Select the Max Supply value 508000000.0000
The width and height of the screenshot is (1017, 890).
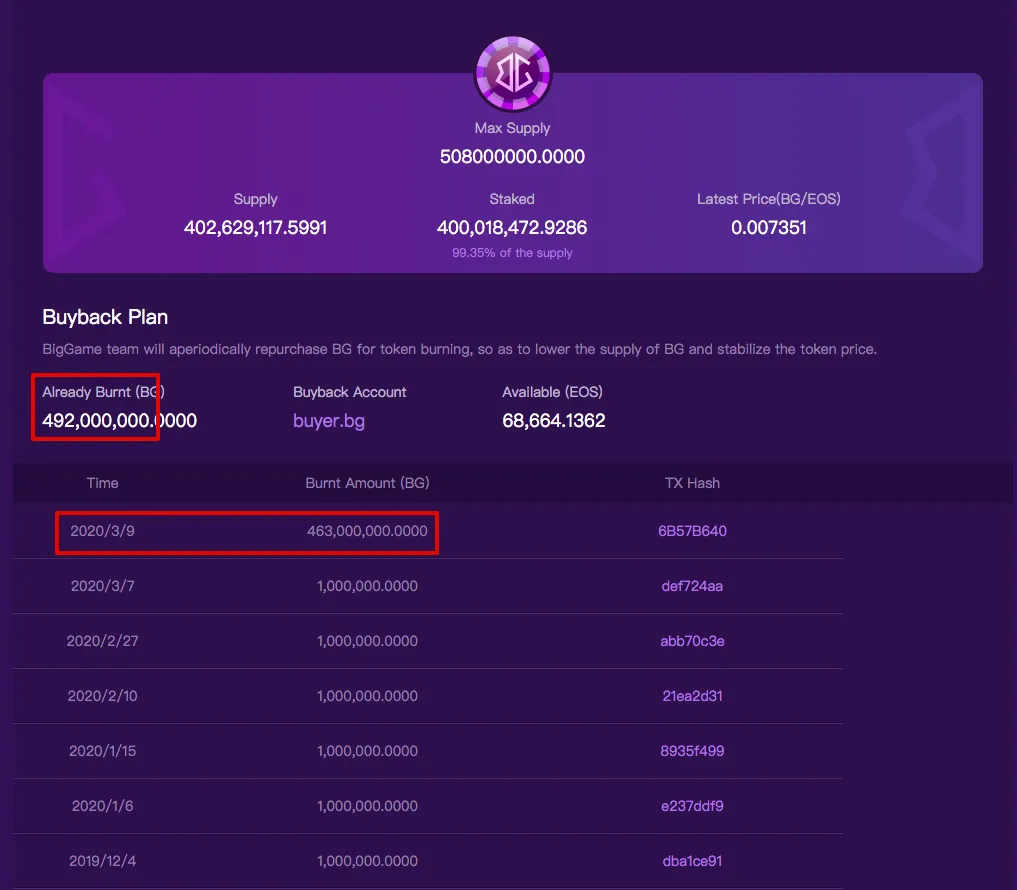coord(512,156)
